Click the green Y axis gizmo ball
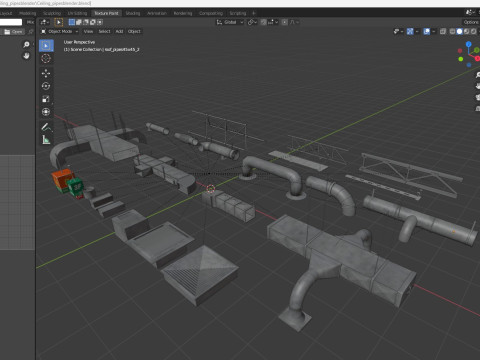This screenshot has width=480, height=360. pyautogui.click(x=477, y=50)
